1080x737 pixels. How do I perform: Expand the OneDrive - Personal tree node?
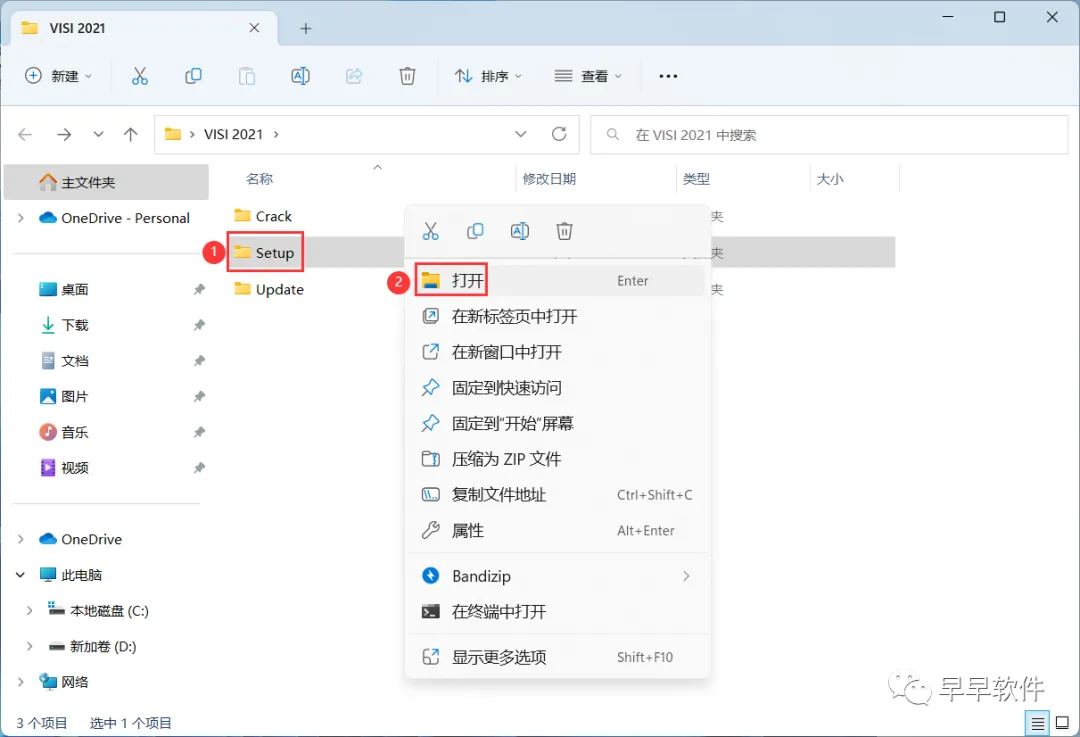(x=21, y=218)
